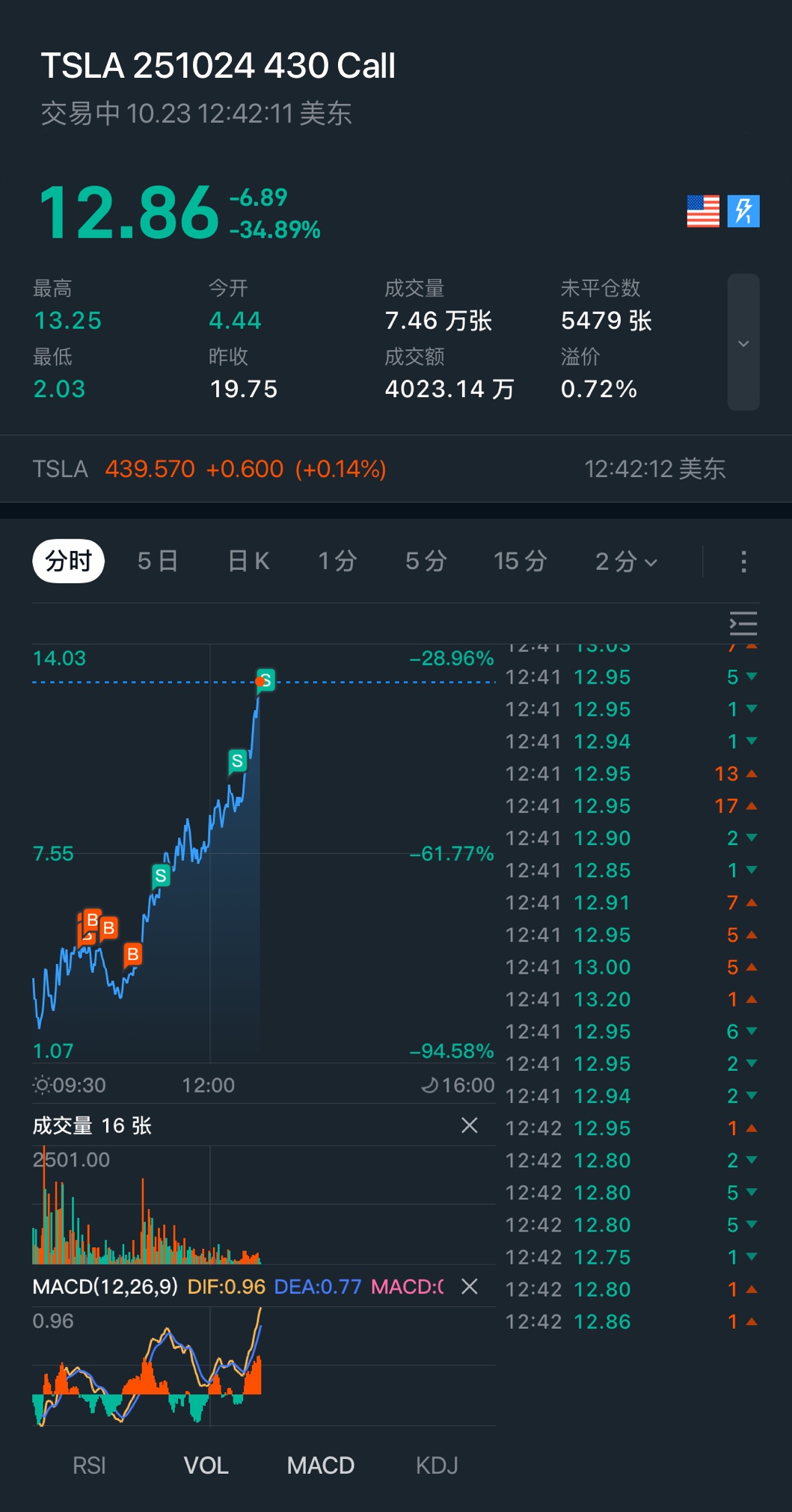Tap the lowest B buy marker on chart
The image size is (792, 1512).
(x=132, y=954)
